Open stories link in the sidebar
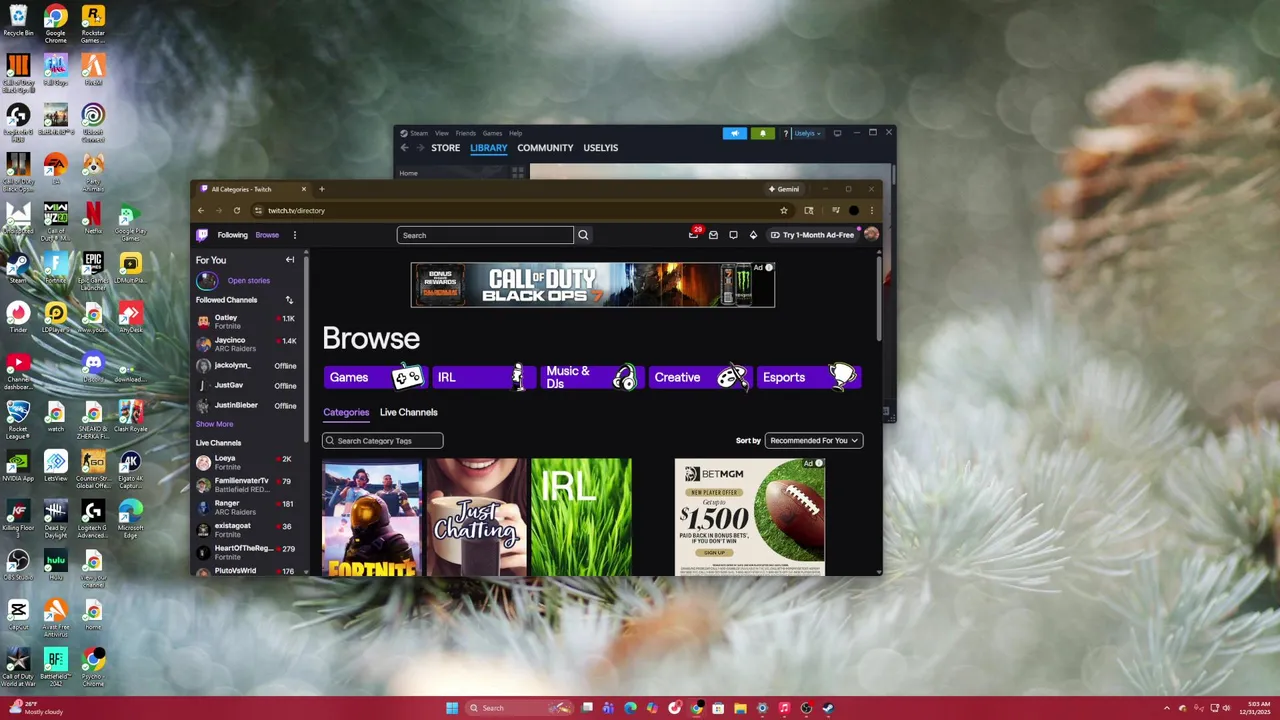 click(248, 281)
